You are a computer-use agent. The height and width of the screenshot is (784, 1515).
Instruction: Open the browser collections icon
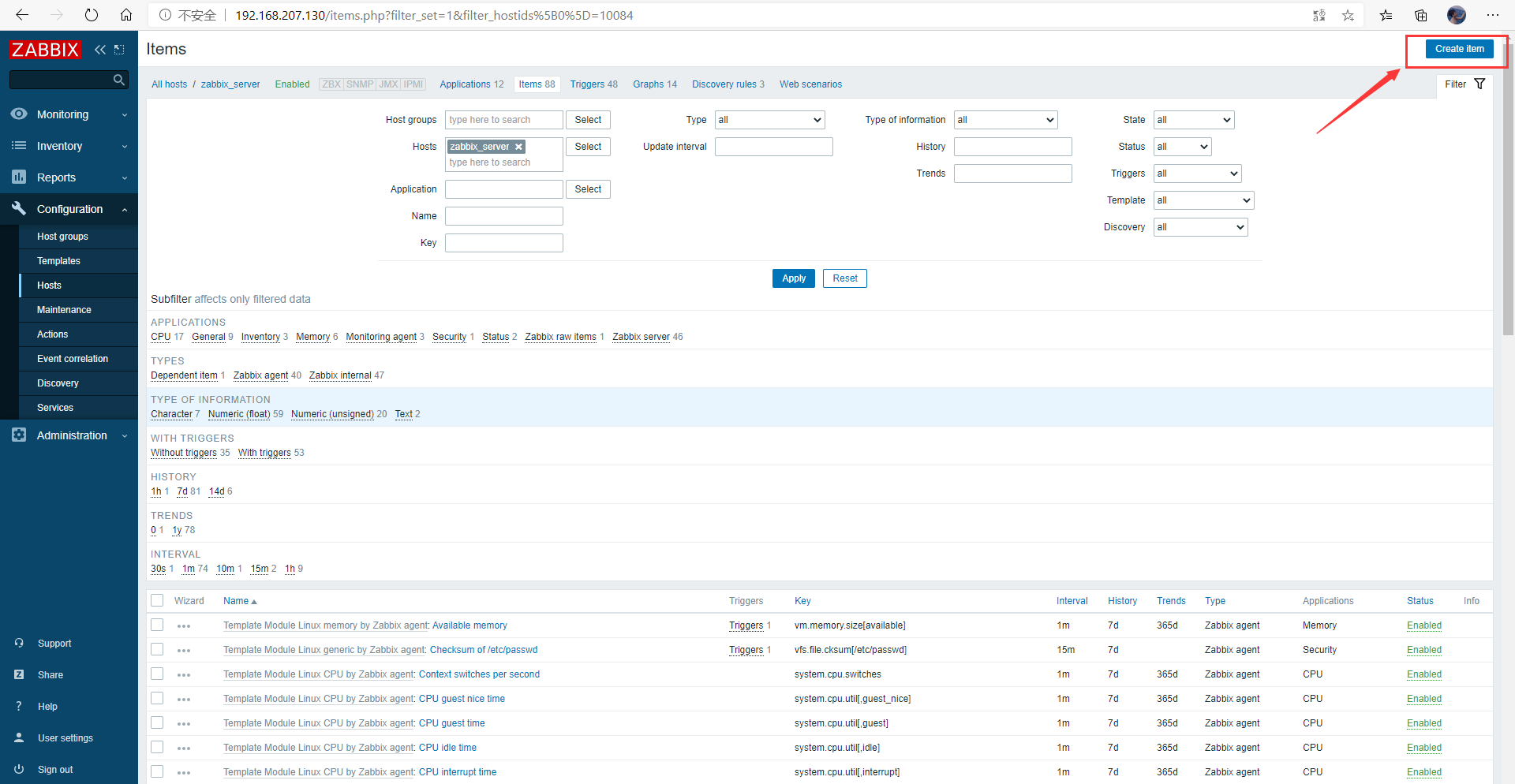click(1421, 15)
